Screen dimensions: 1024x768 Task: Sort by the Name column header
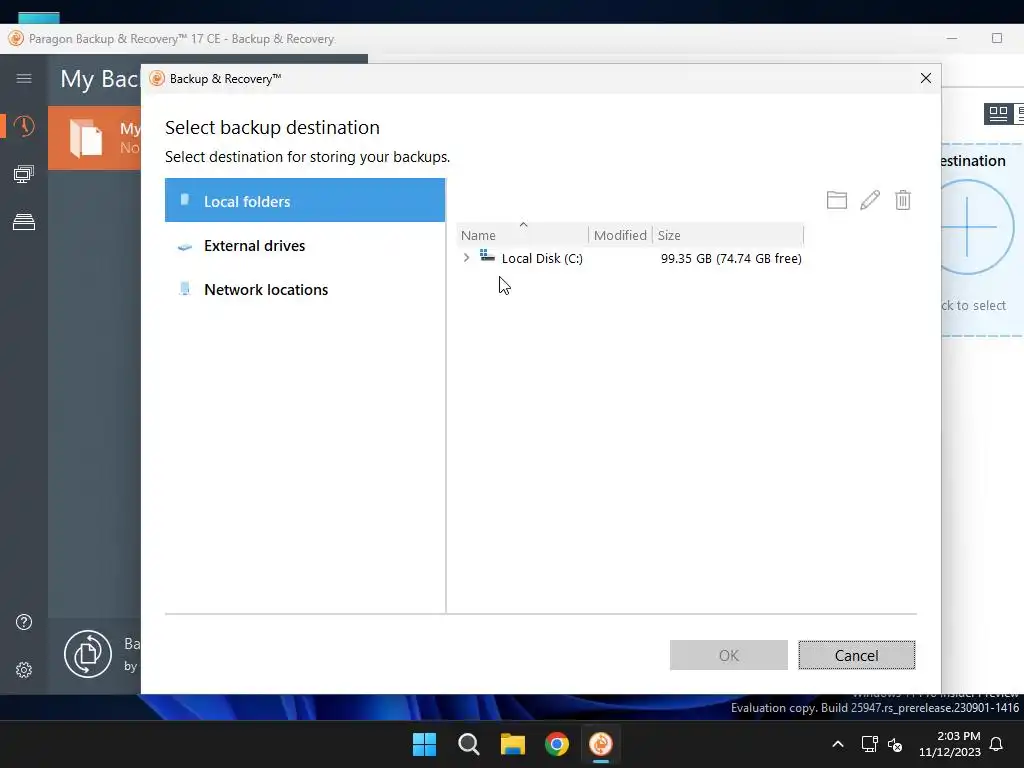522,235
